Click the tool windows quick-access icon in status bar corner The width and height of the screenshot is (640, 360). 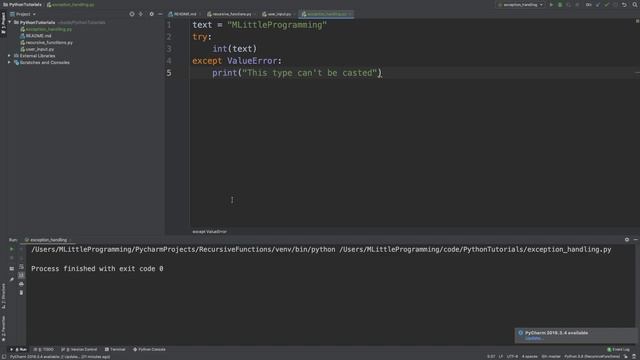tap(3, 357)
